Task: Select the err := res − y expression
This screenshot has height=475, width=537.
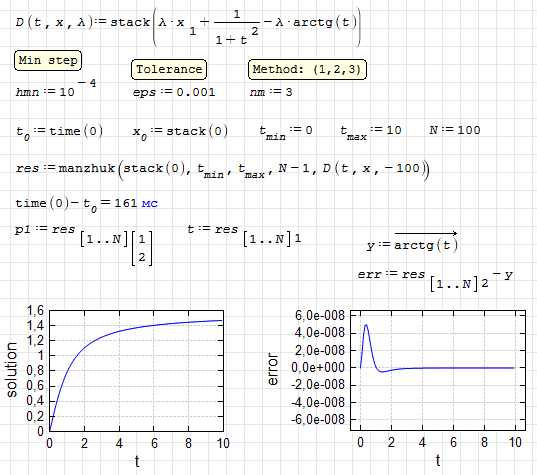Action: [x=435, y=280]
